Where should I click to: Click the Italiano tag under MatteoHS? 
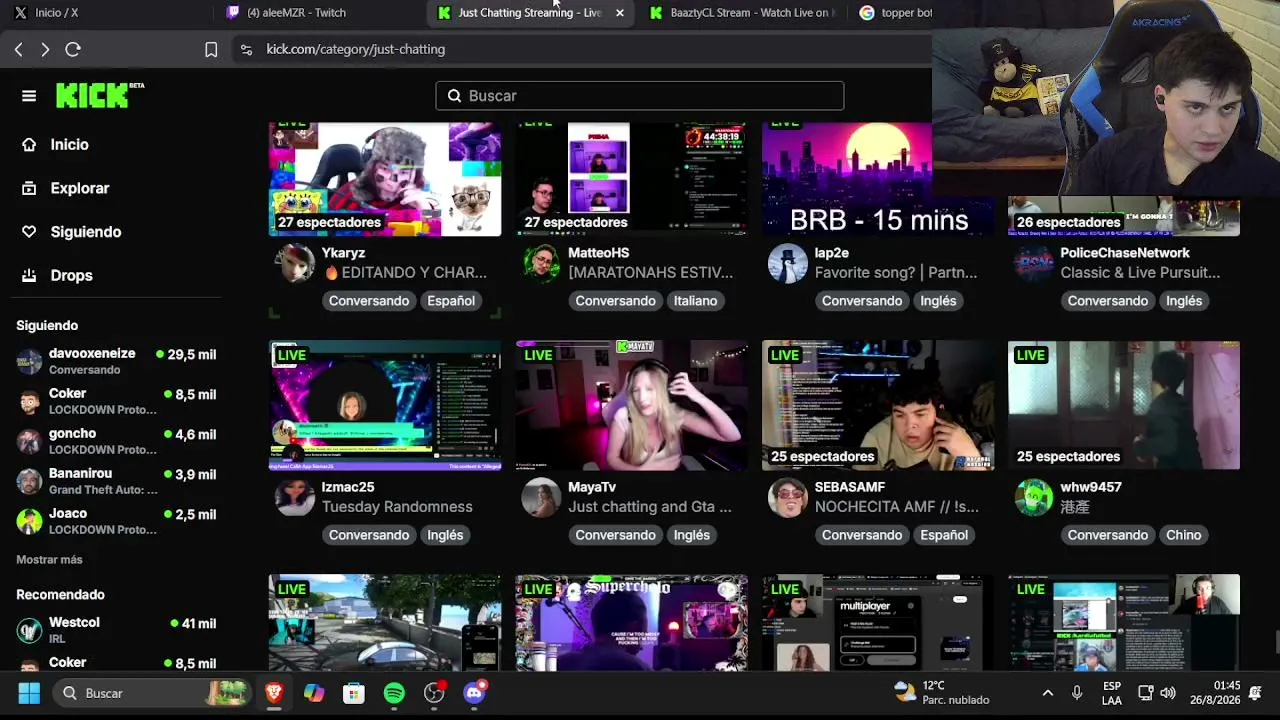click(695, 301)
